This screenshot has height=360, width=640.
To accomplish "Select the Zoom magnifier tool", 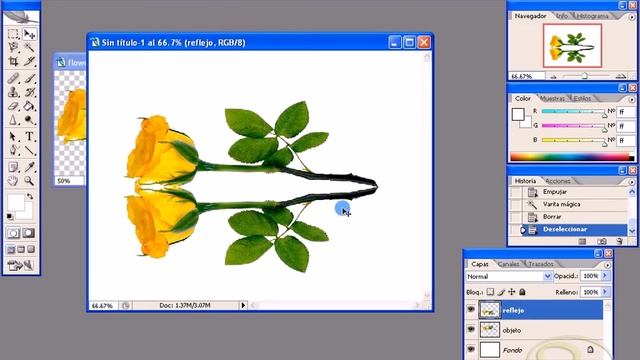I will (29, 180).
